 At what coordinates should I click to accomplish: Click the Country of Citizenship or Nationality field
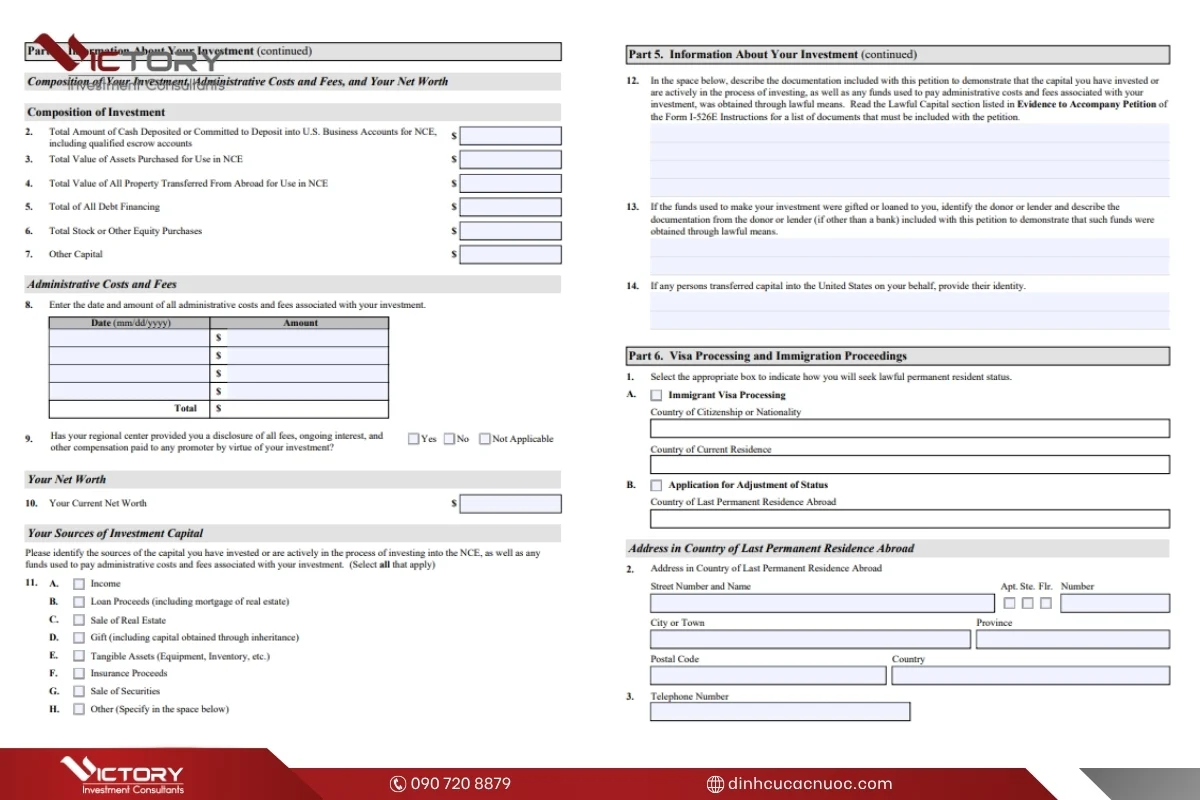pyautogui.click(x=909, y=428)
